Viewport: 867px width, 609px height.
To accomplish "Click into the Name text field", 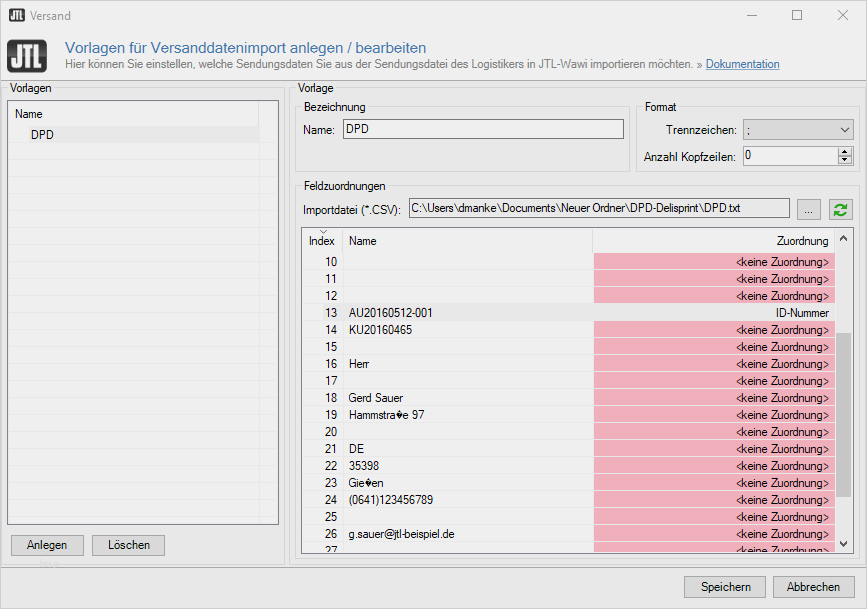I will pos(482,129).
